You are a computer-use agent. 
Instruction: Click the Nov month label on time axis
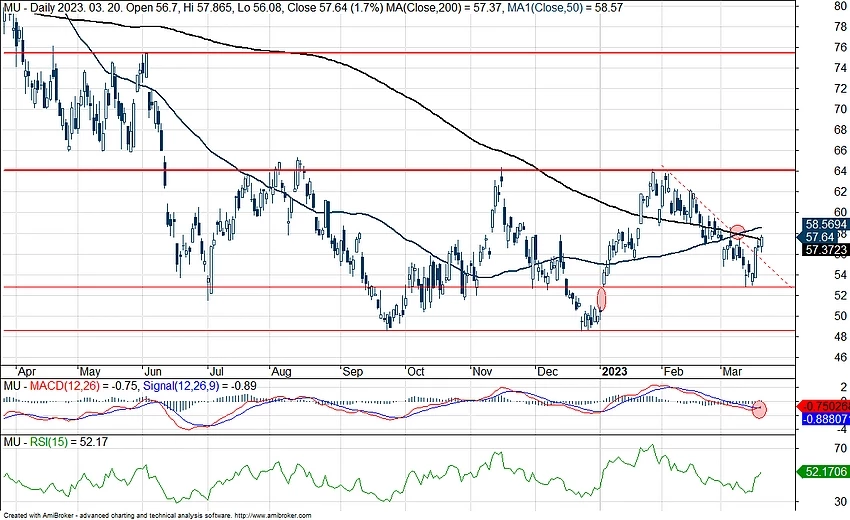point(482,372)
